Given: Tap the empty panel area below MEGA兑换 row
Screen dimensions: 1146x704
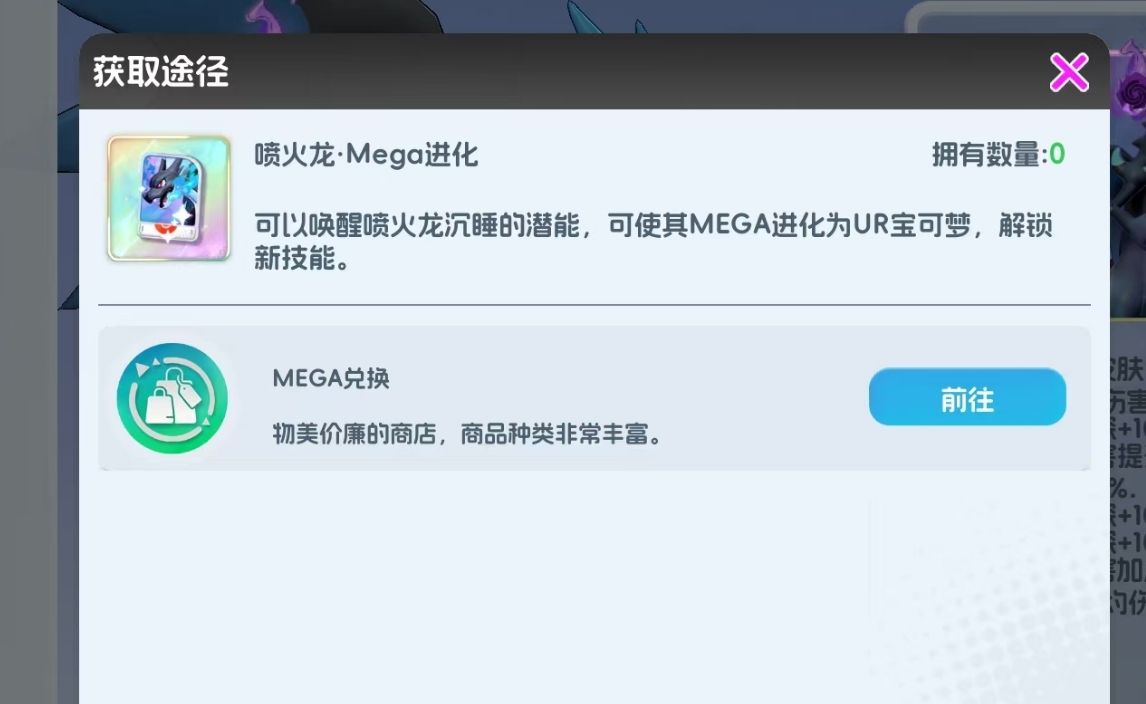Looking at the screenshot, I should coord(594,587).
